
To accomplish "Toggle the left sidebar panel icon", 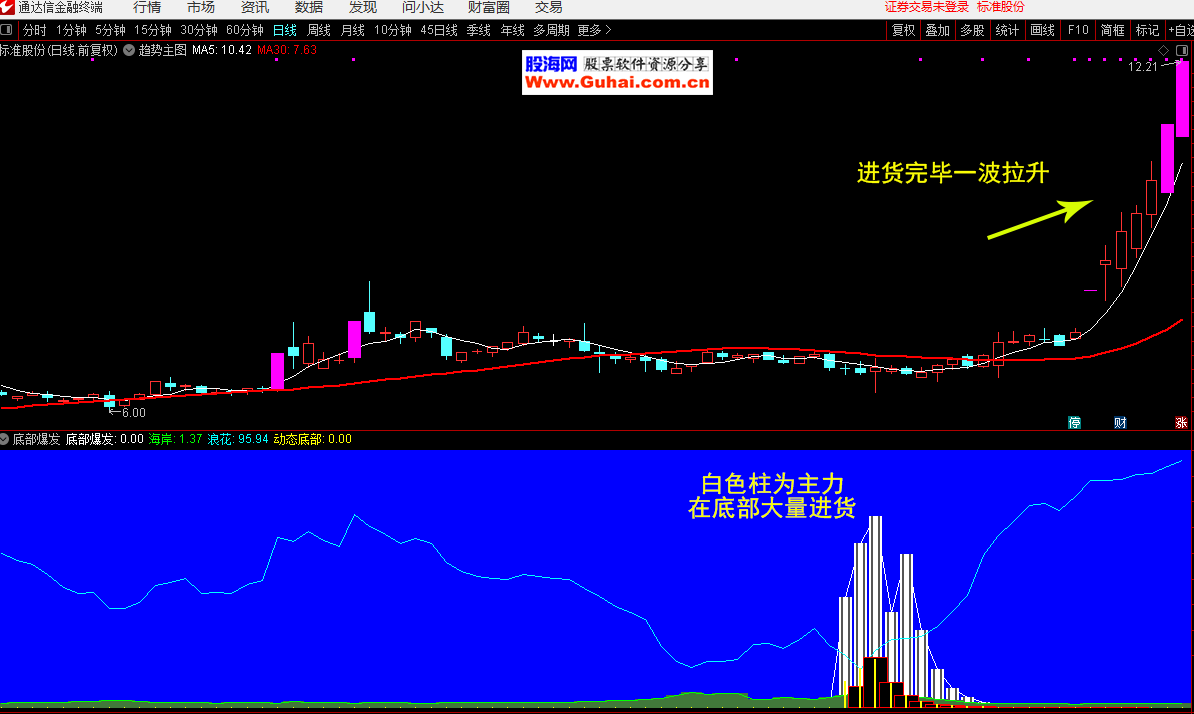I will [7, 30].
